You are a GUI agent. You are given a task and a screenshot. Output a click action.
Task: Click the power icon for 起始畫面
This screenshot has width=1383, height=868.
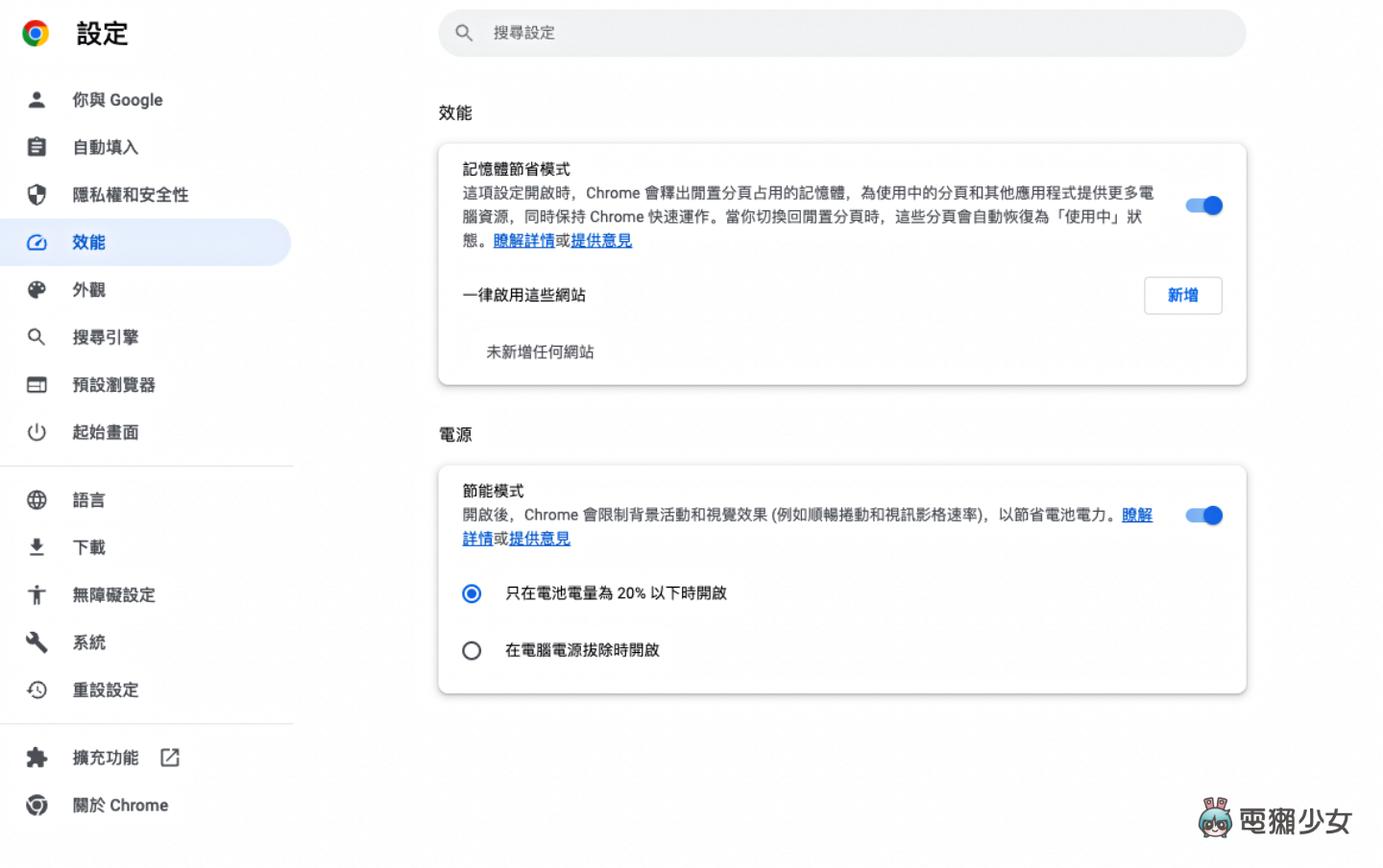click(x=36, y=432)
